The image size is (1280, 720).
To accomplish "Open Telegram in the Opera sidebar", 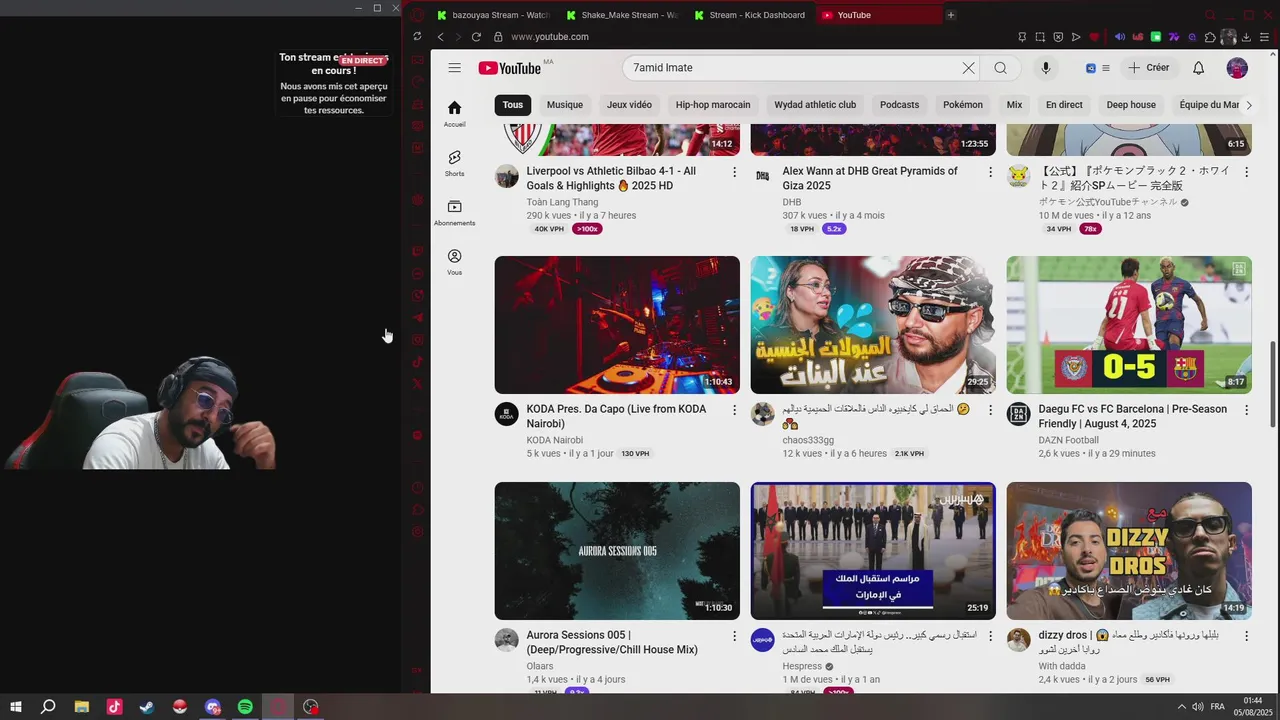I will click(x=417, y=318).
